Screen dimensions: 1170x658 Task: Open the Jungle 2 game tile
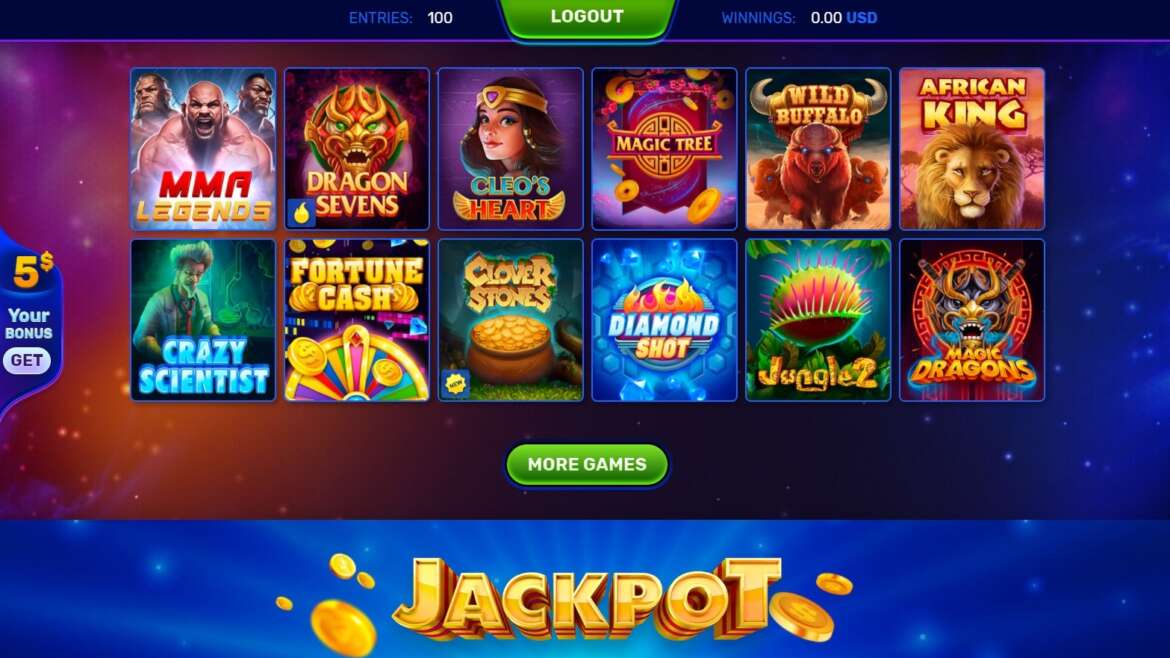[818, 320]
